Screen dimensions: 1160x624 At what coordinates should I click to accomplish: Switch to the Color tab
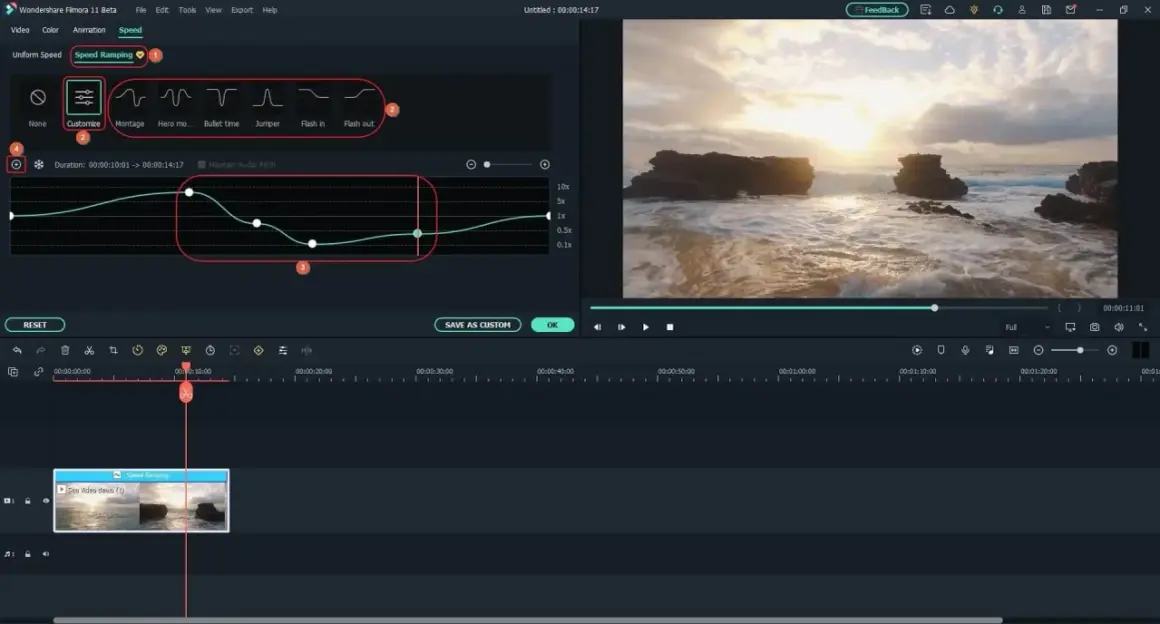pos(50,30)
